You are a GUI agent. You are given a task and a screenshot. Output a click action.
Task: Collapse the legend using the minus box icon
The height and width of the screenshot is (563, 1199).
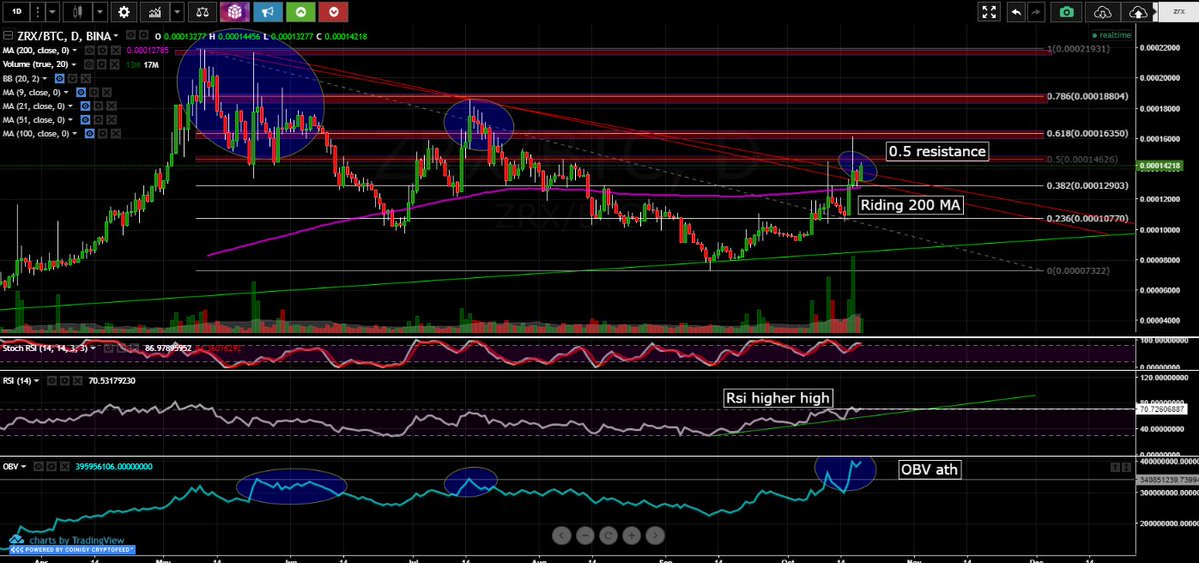pos(8,35)
